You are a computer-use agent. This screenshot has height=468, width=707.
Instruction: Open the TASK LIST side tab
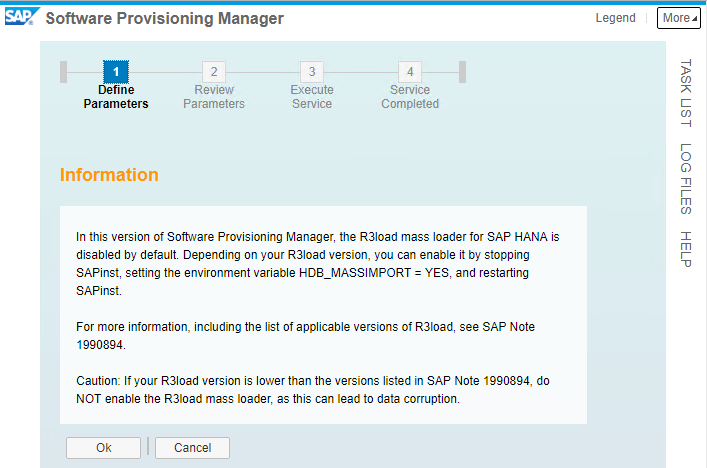tap(686, 93)
